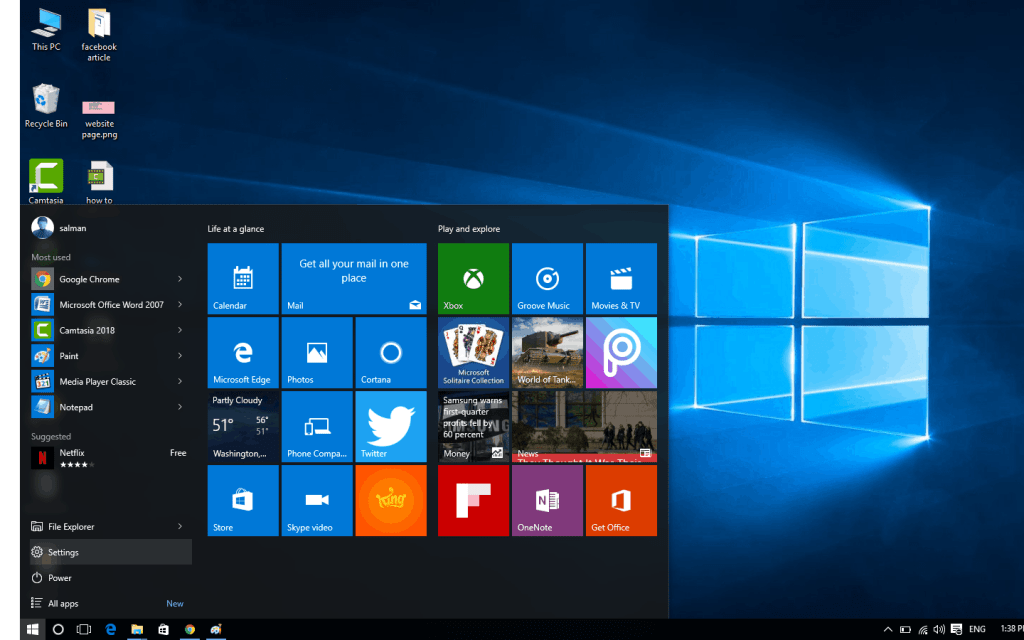Launch OneNote from its tile
Image resolution: width=1024 pixels, height=640 pixels.
546,501
